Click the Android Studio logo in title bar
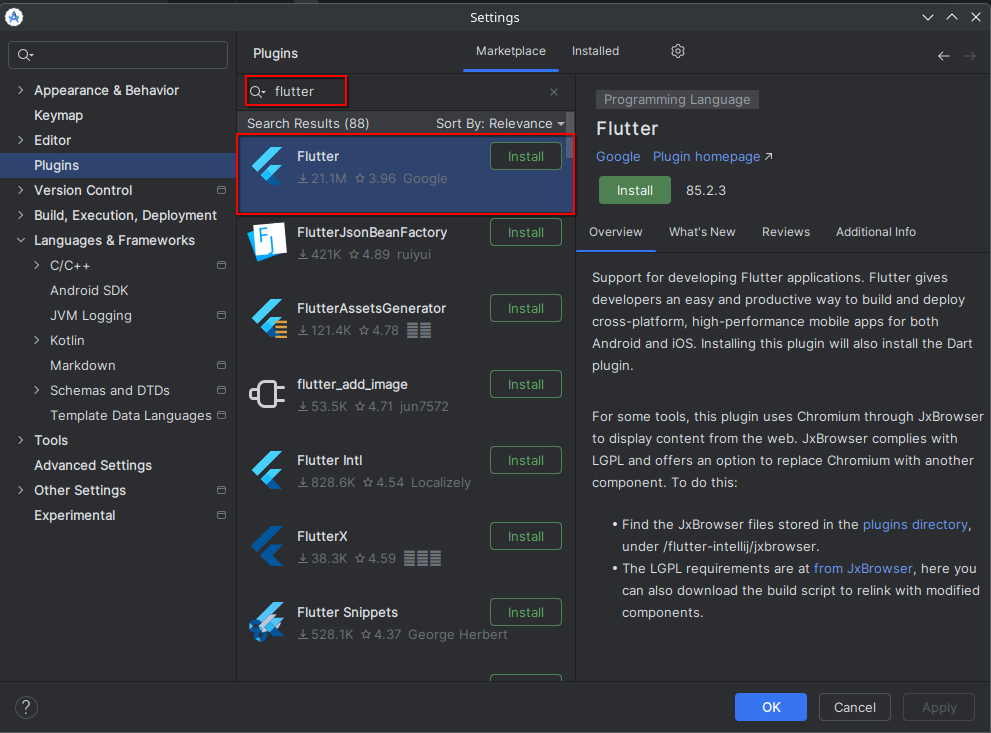This screenshot has height=733, width=991. click(x=14, y=17)
